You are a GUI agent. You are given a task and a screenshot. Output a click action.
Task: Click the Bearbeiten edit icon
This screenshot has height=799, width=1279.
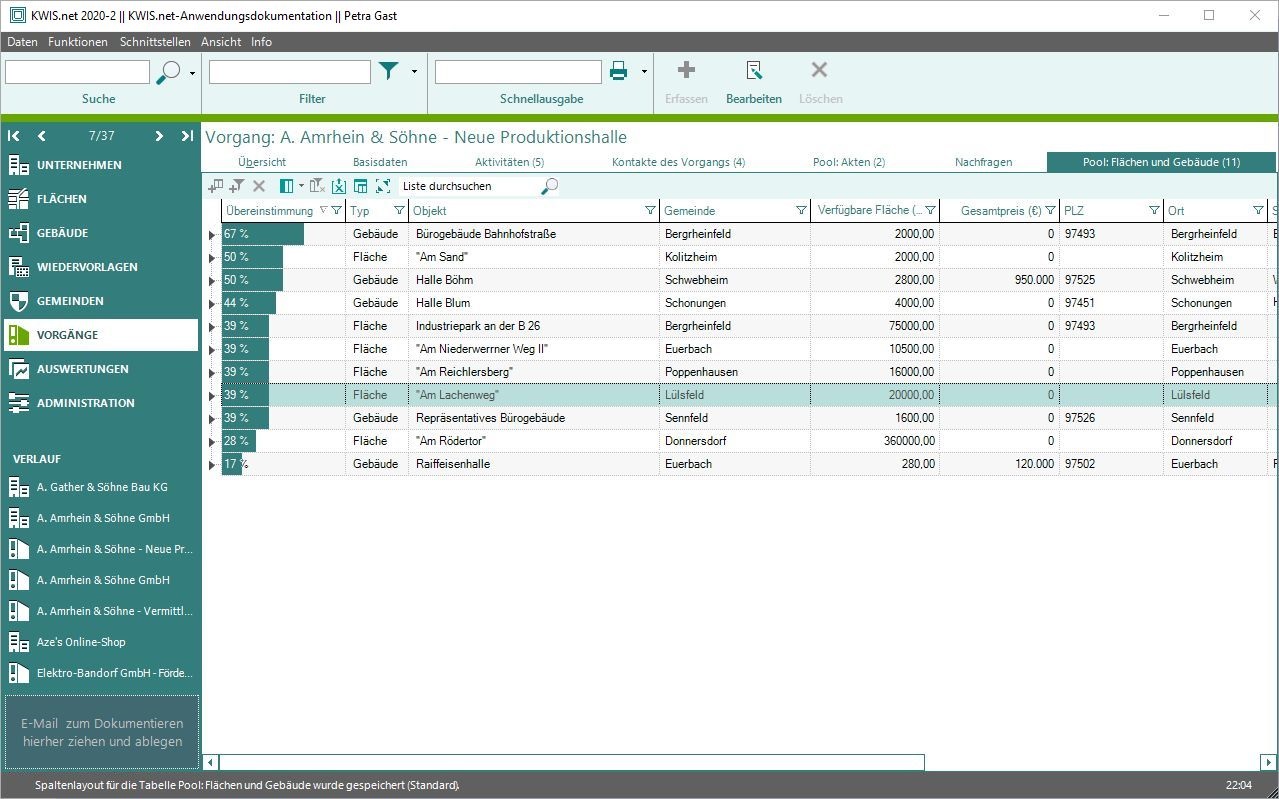click(754, 71)
